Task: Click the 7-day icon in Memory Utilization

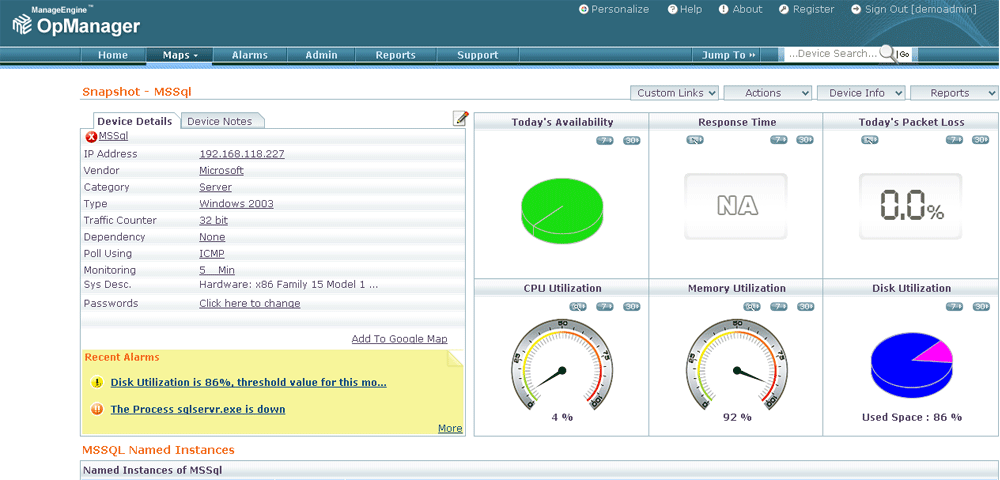Action: click(x=779, y=307)
